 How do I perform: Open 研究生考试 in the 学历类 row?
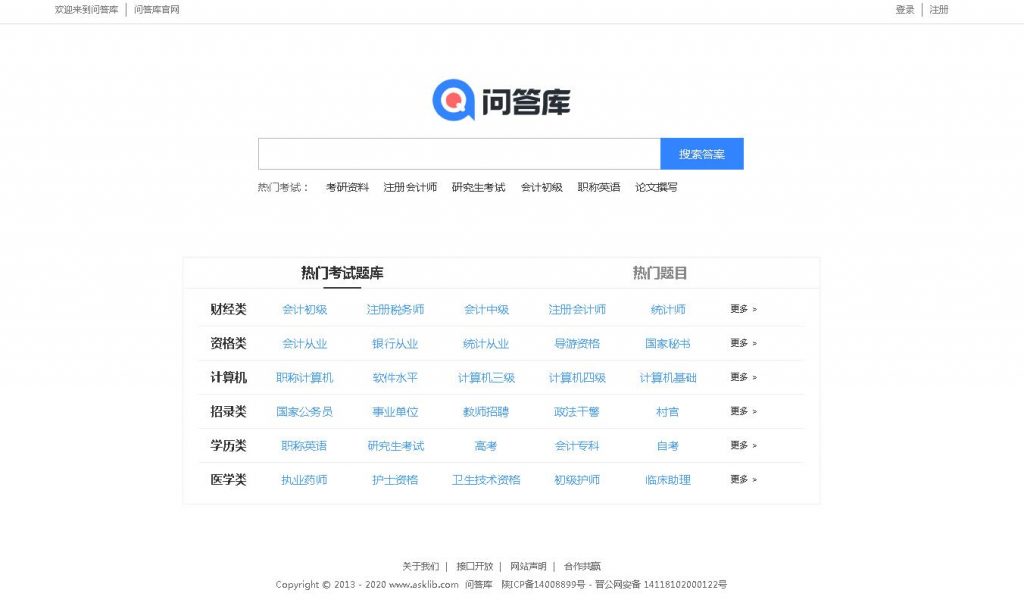coord(395,445)
